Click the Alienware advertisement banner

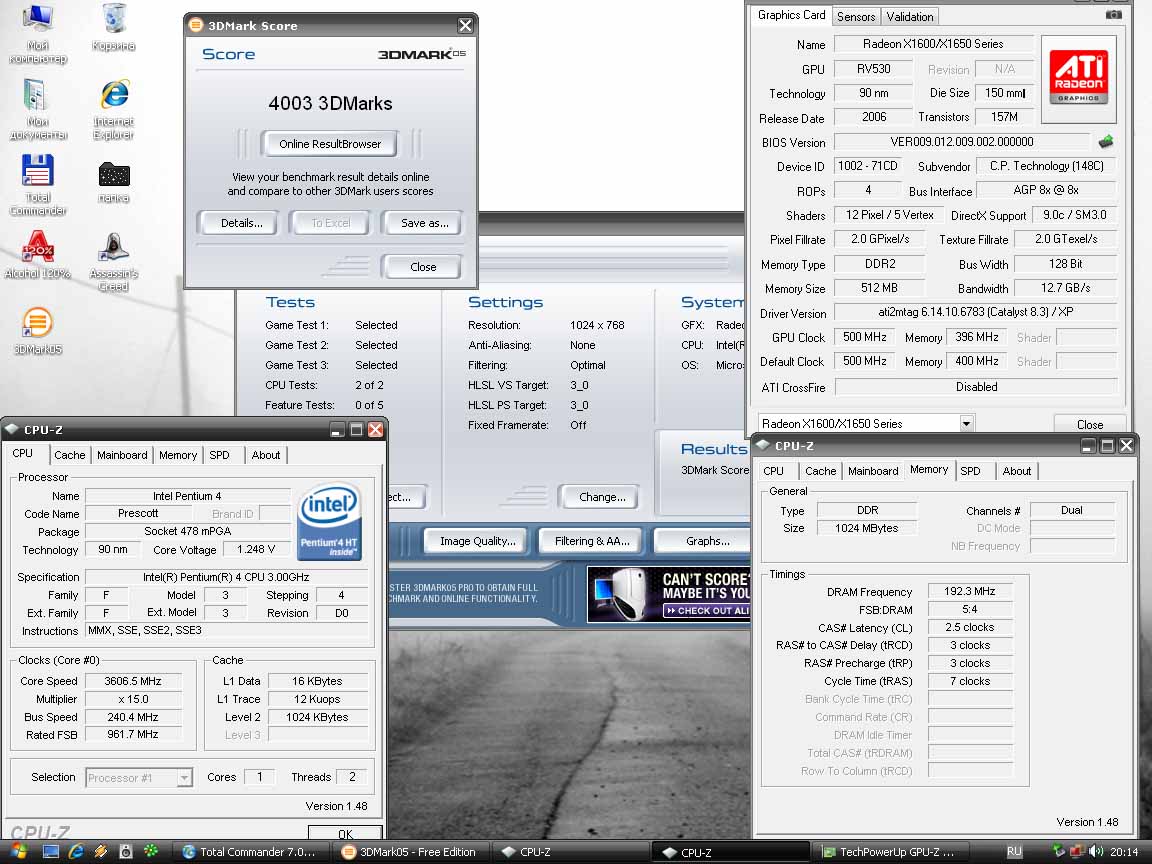tap(669, 594)
